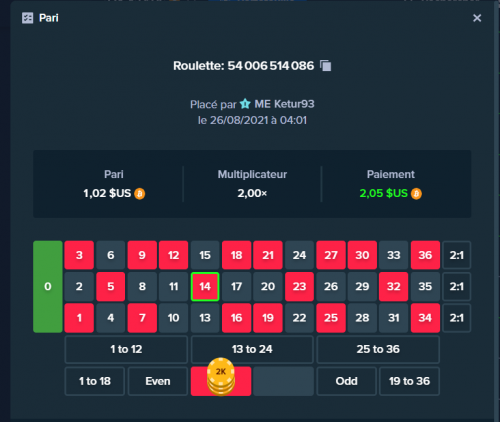This screenshot has width=500, height=422.
Task: Close the Pari dialog
Action: (x=477, y=18)
